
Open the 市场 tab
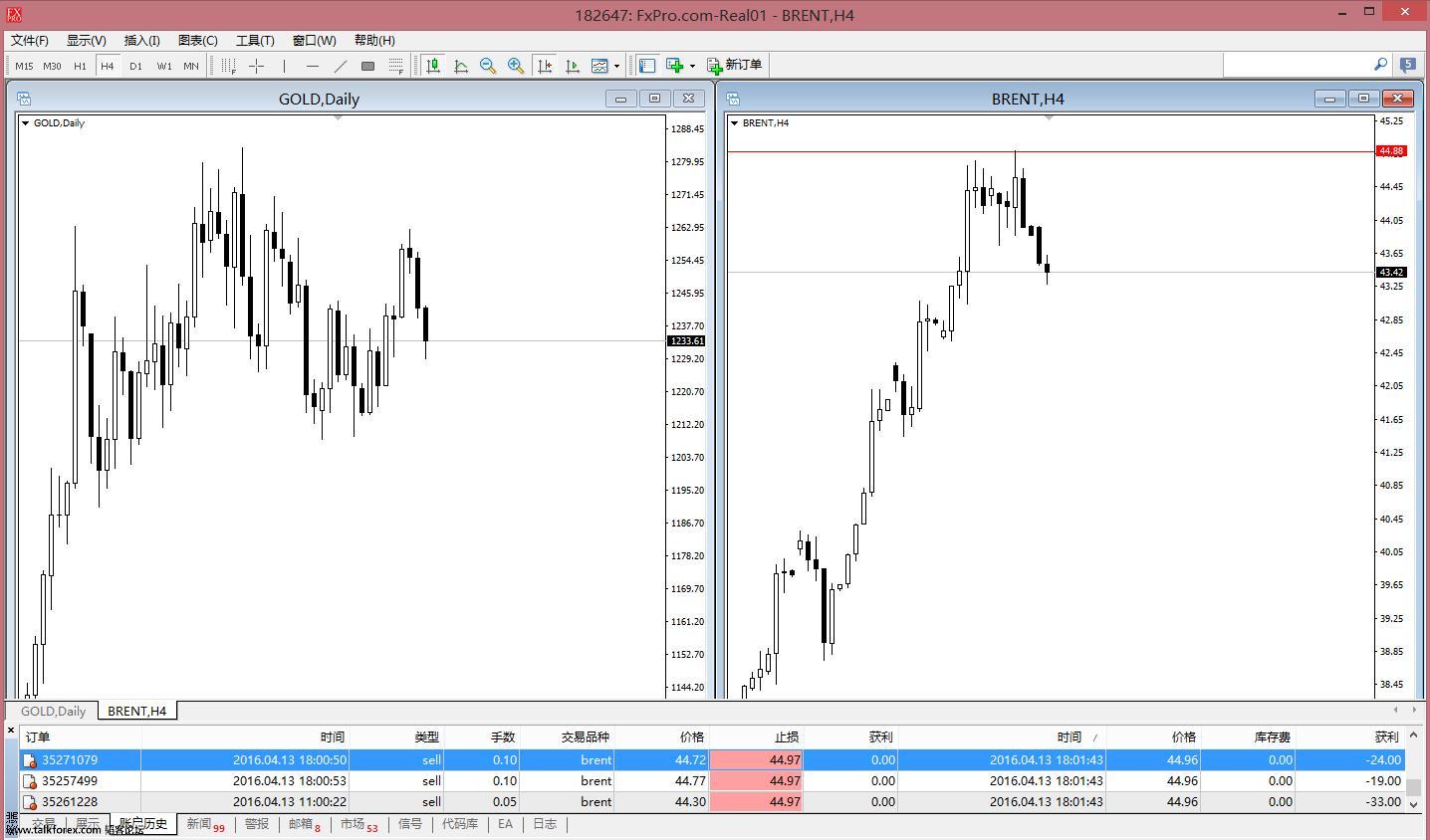(358, 824)
